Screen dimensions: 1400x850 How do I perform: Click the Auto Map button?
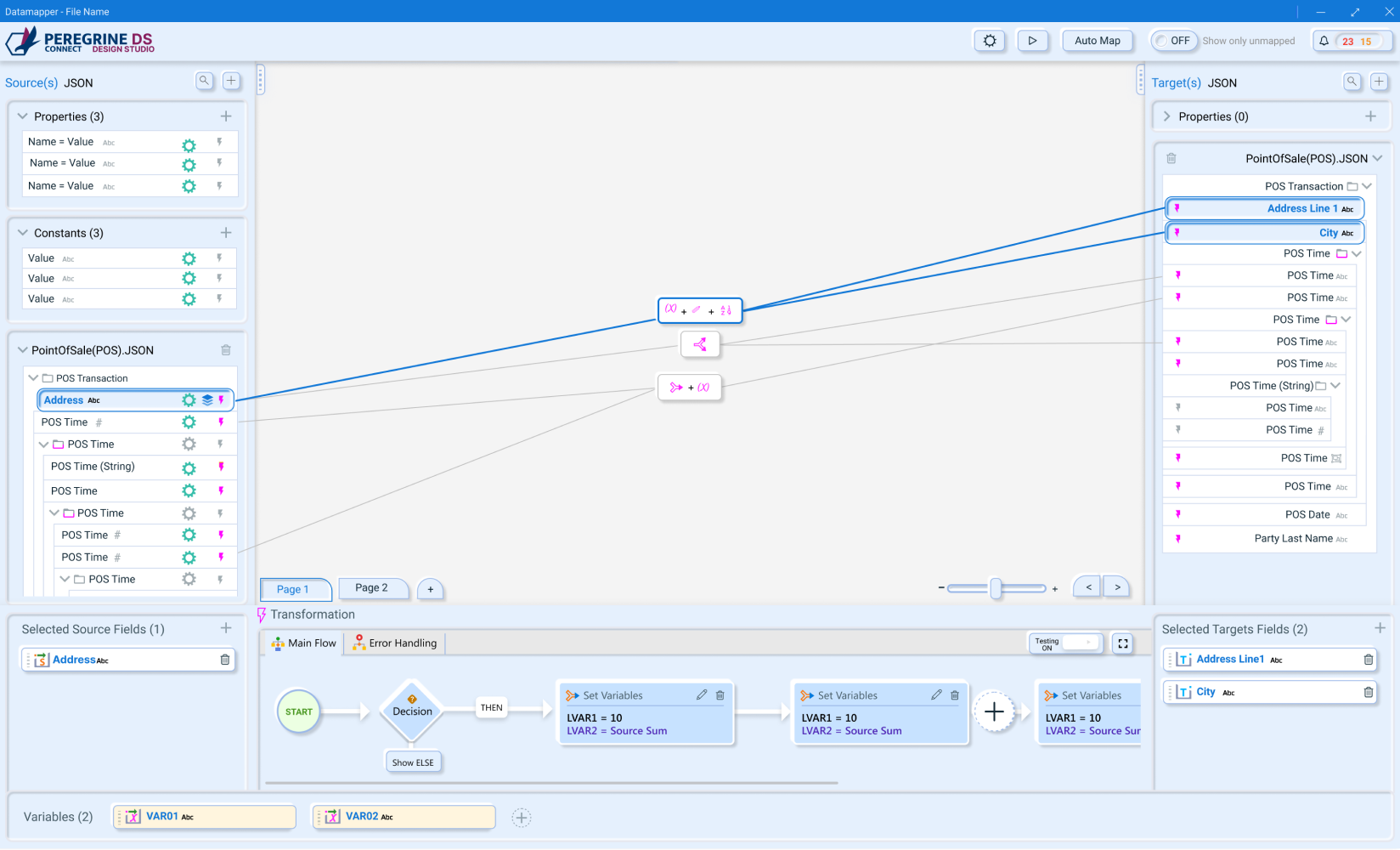point(1097,41)
